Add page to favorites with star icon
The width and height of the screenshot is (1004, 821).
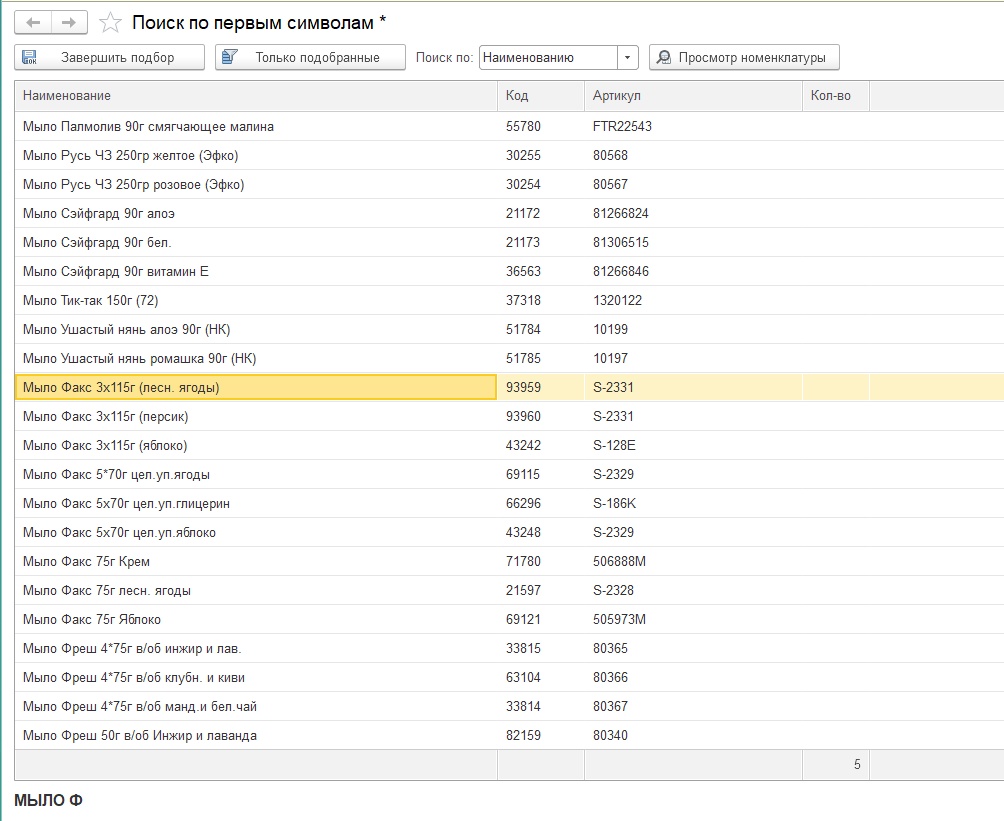(x=110, y=23)
